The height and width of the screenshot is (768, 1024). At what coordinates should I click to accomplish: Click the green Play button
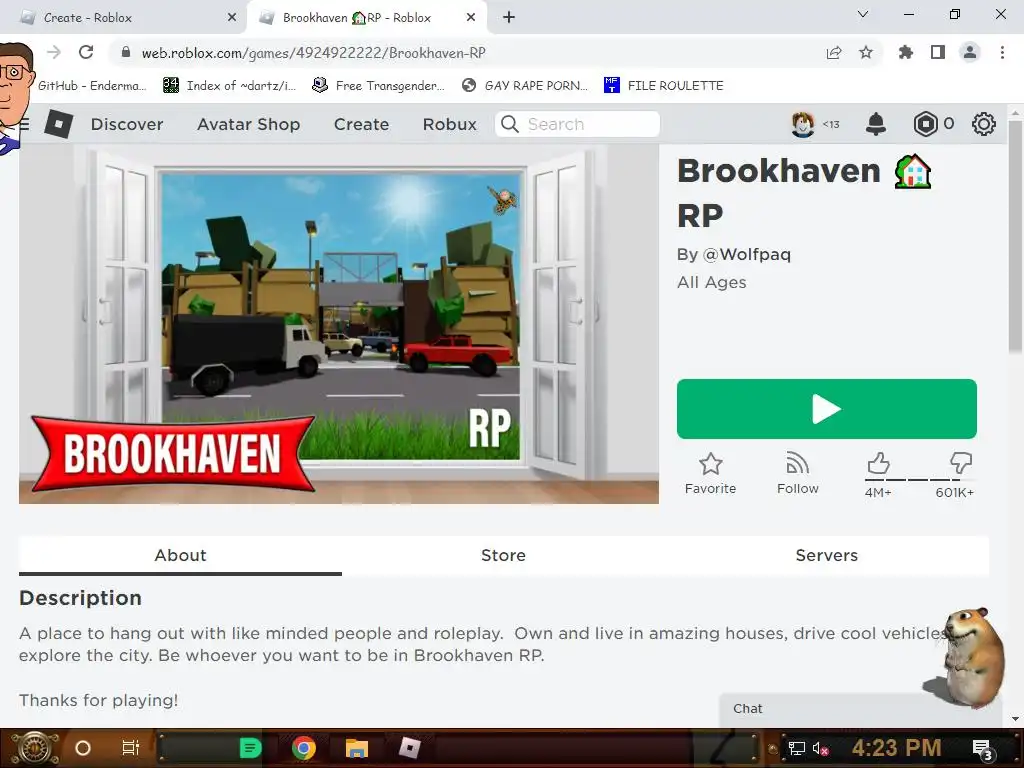tap(827, 409)
